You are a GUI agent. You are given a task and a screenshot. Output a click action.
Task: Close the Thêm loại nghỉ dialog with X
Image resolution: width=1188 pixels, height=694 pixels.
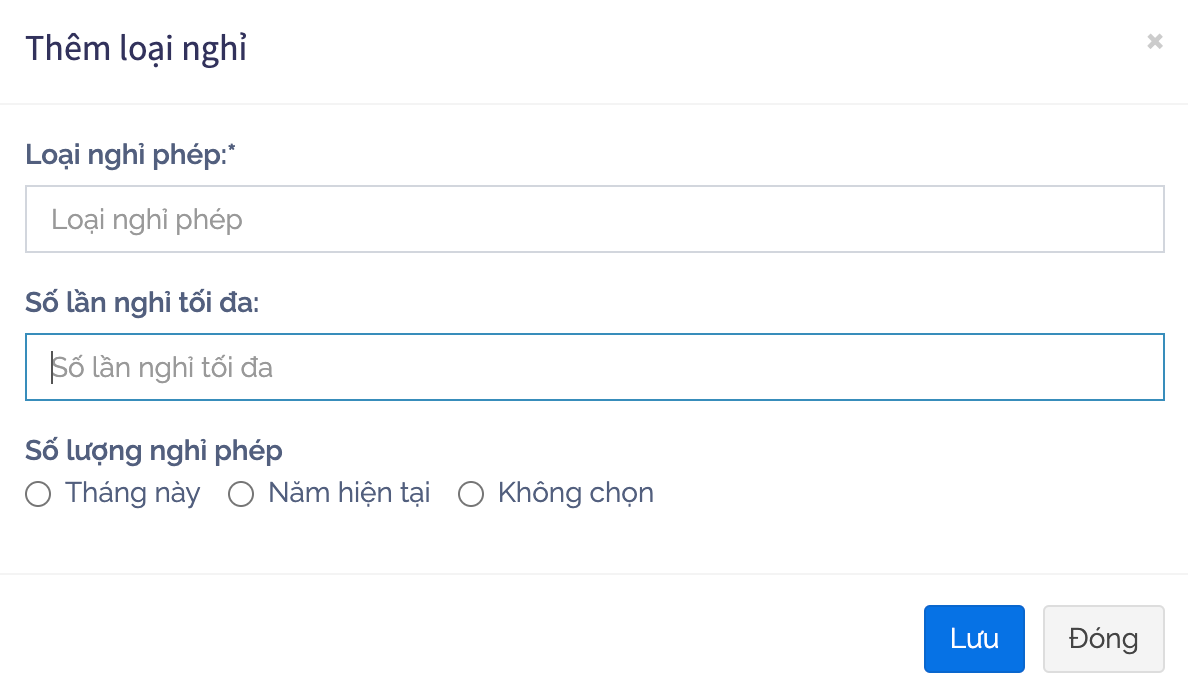(1154, 42)
